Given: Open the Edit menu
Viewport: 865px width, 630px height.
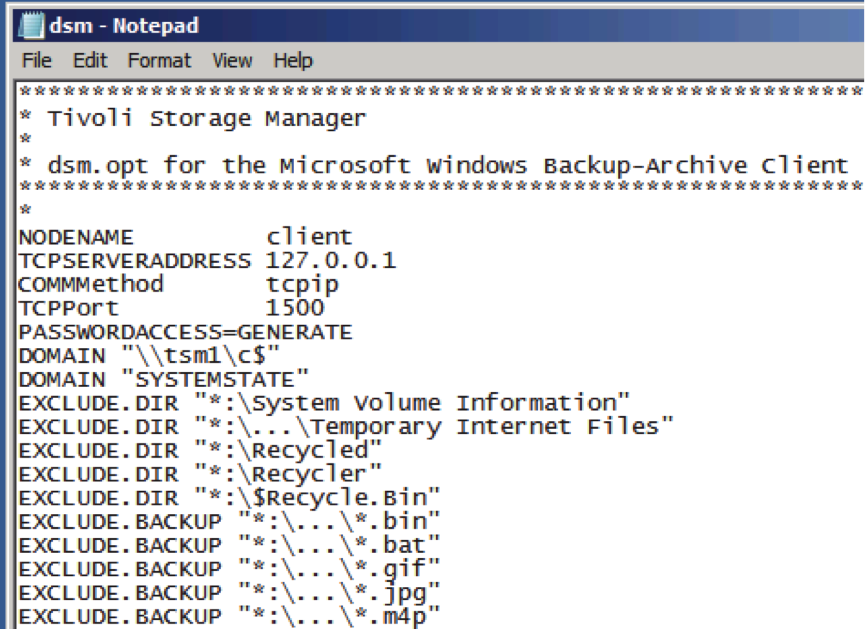Looking at the screenshot, I should [90, 60].
